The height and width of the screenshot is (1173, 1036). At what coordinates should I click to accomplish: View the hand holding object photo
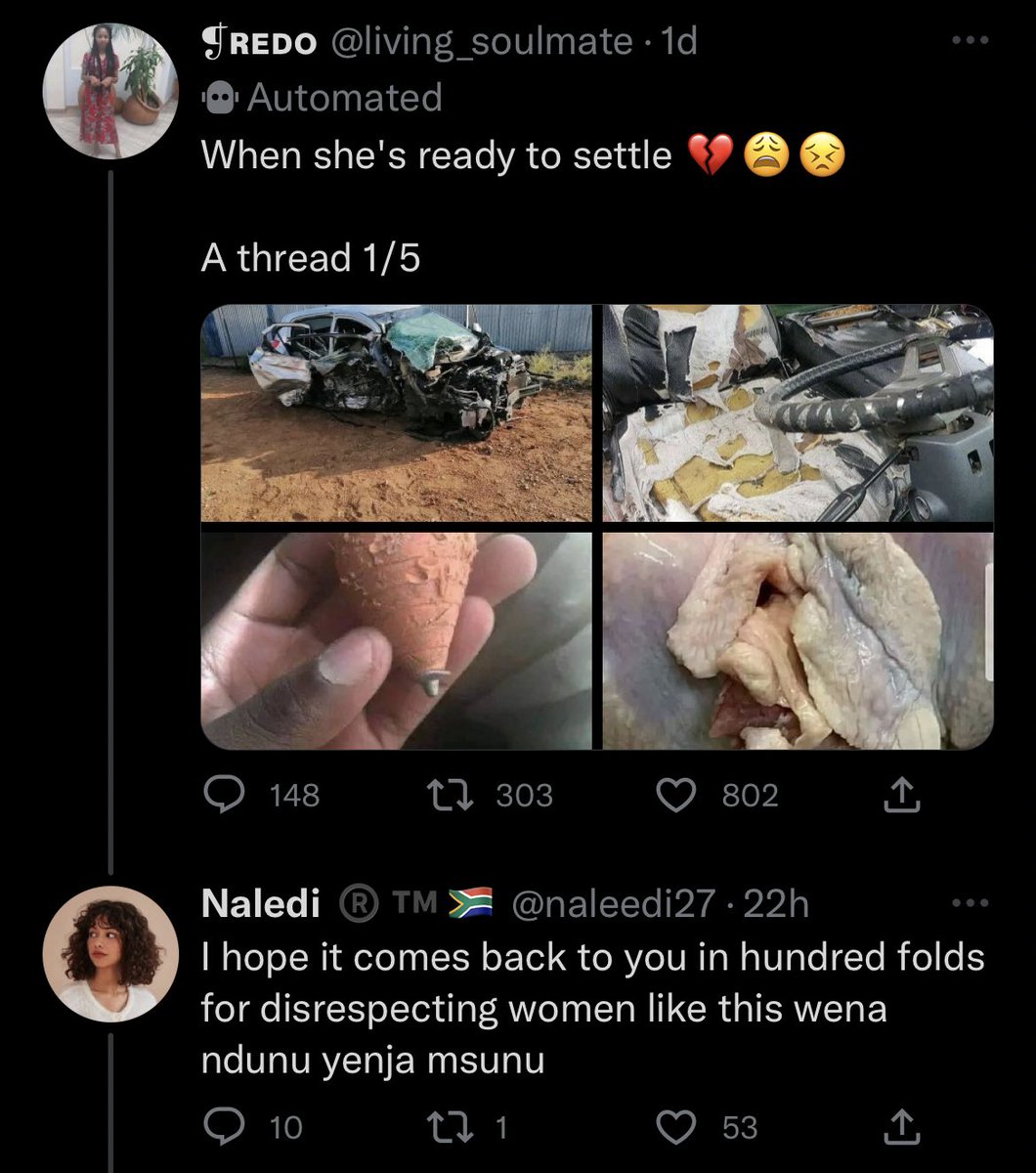[x=396, y=641]
